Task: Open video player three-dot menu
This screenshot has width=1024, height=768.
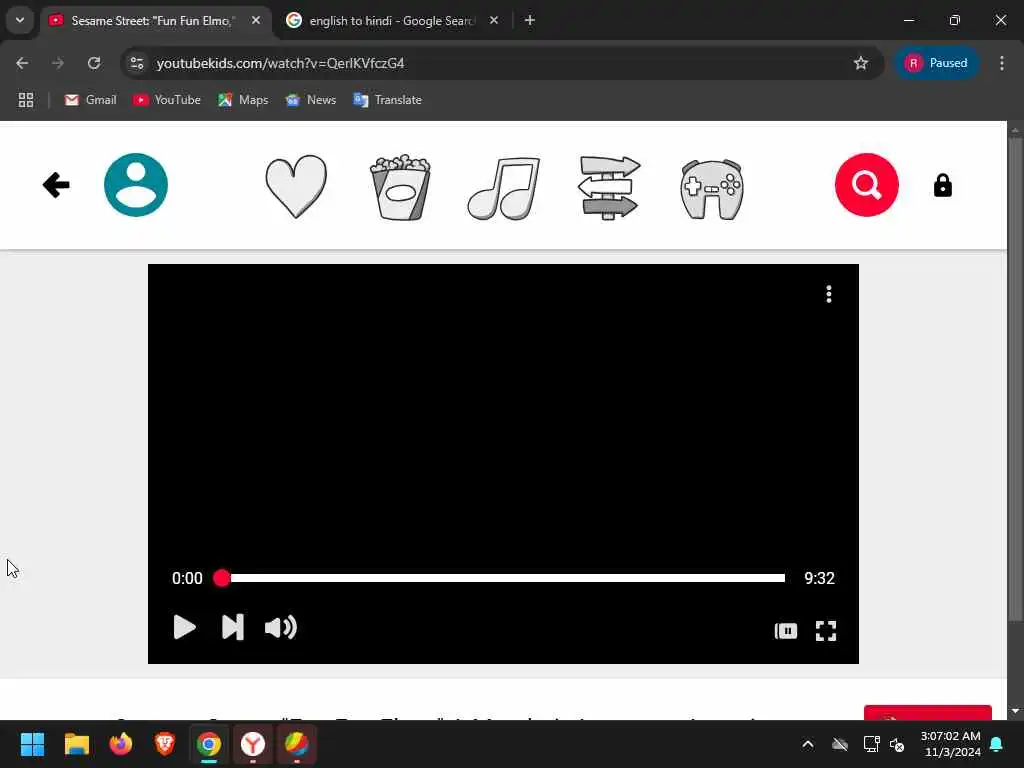Action: click(x=829, y=294)
